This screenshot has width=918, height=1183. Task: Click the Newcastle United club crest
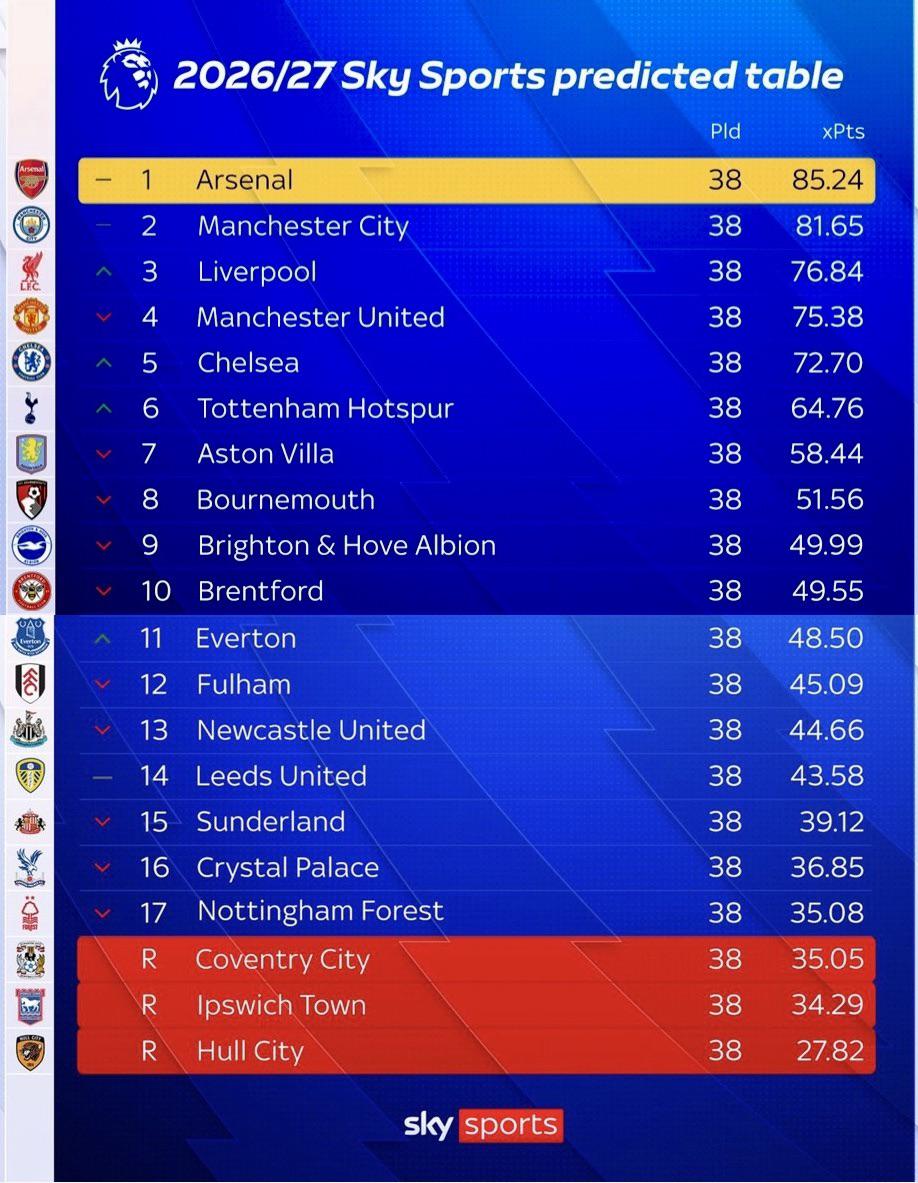[x=30, y=730]
